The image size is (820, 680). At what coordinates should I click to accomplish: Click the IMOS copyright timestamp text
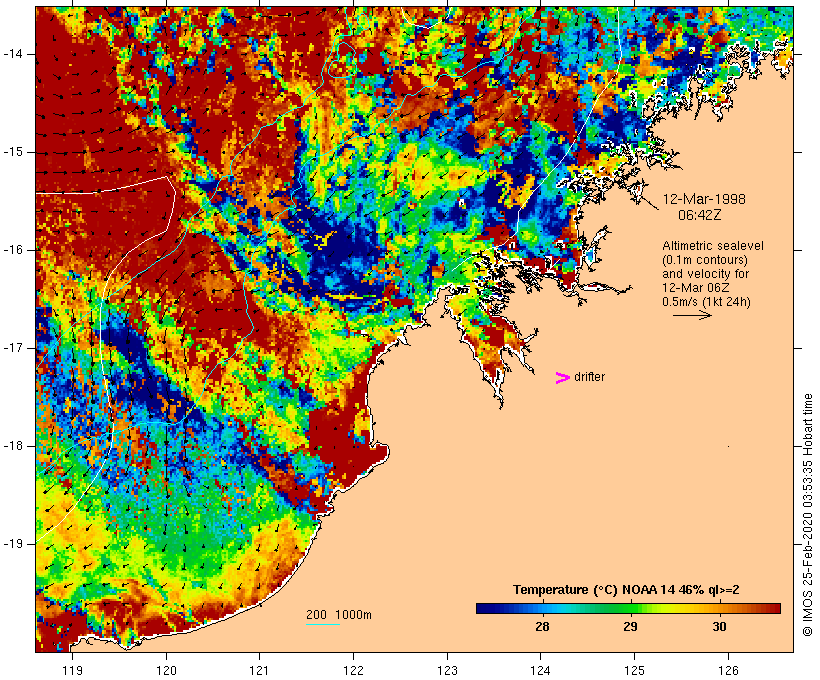(x=807, y=515)
